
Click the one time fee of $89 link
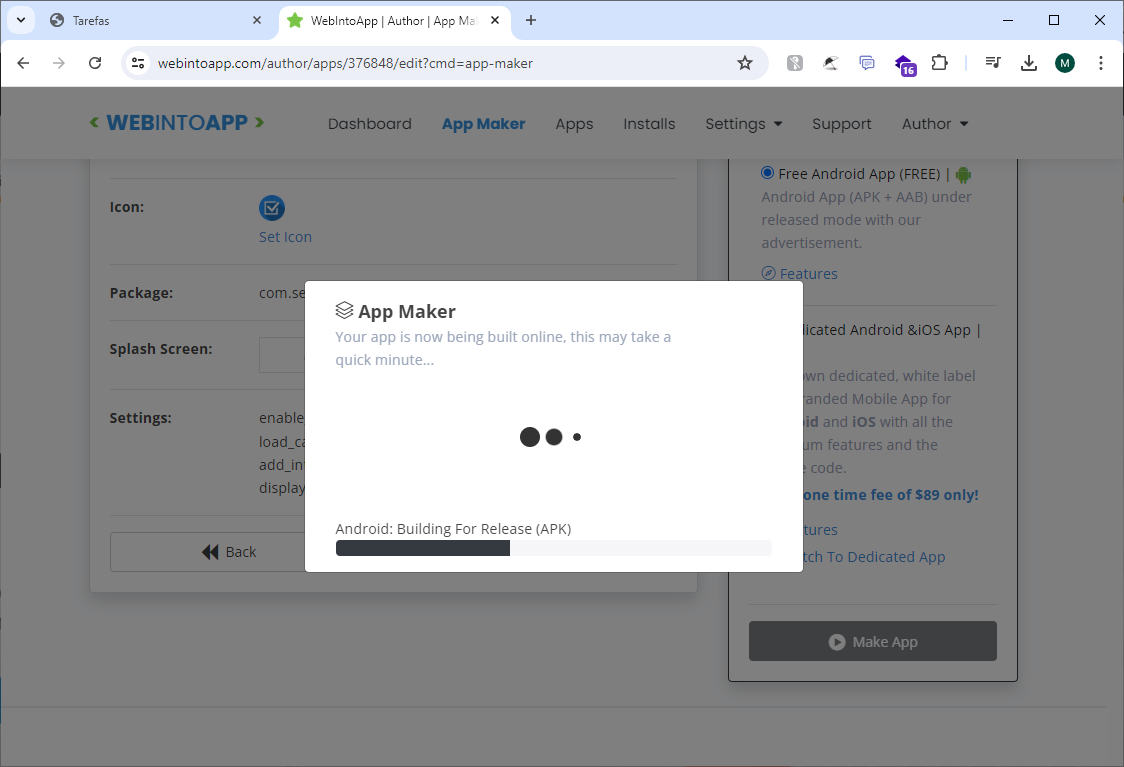point(890,495)
